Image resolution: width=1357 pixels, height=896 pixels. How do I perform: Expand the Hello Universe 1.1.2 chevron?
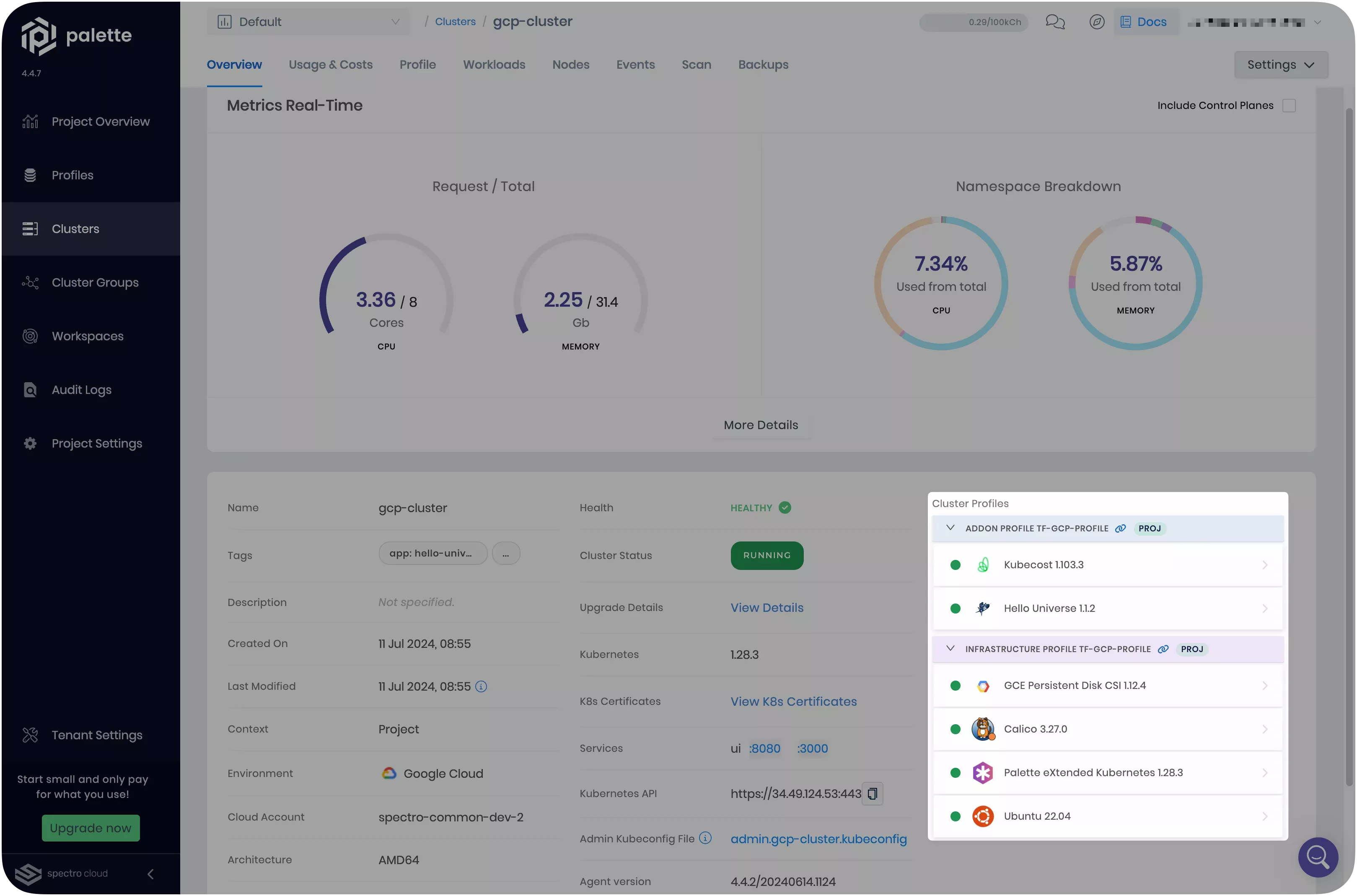(x=1265, y=609)
